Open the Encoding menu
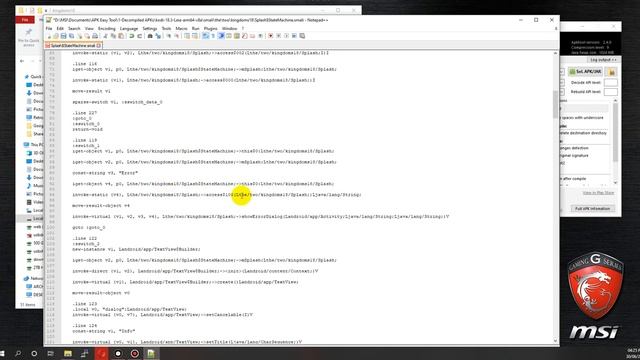The width and height of the screenshot is (640, 360). 107,29
